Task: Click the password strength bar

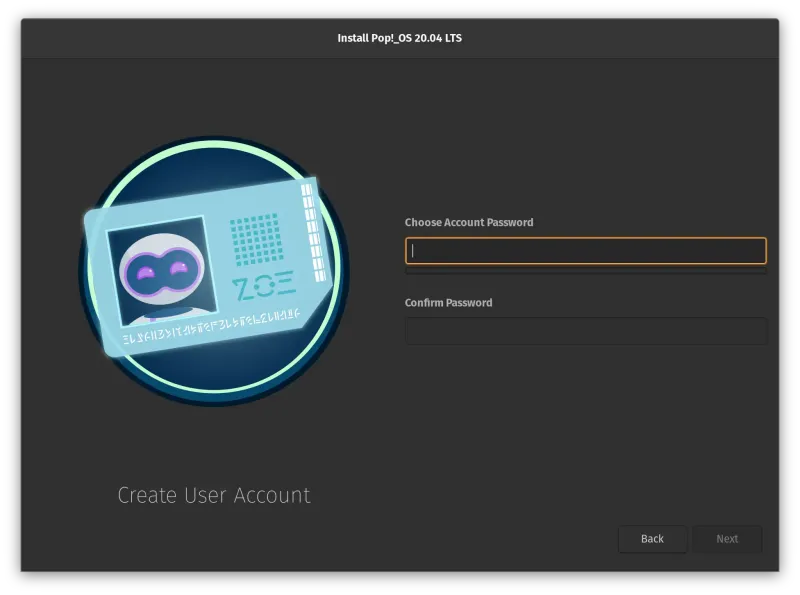Action: (x=586, y=271)
